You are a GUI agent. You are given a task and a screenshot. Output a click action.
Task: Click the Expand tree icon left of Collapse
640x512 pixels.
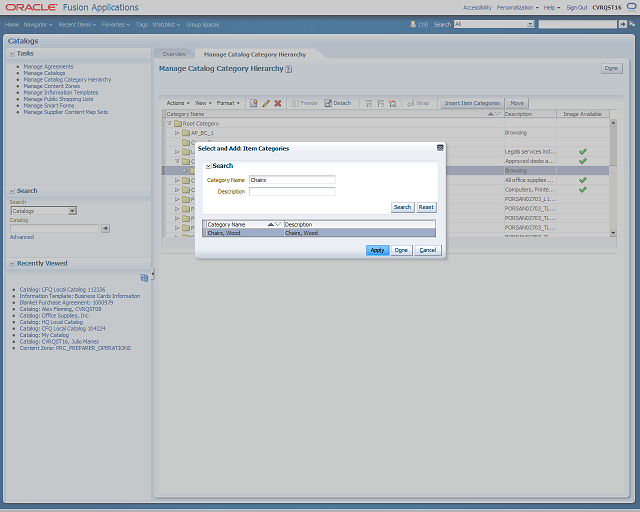coord(369,104)
